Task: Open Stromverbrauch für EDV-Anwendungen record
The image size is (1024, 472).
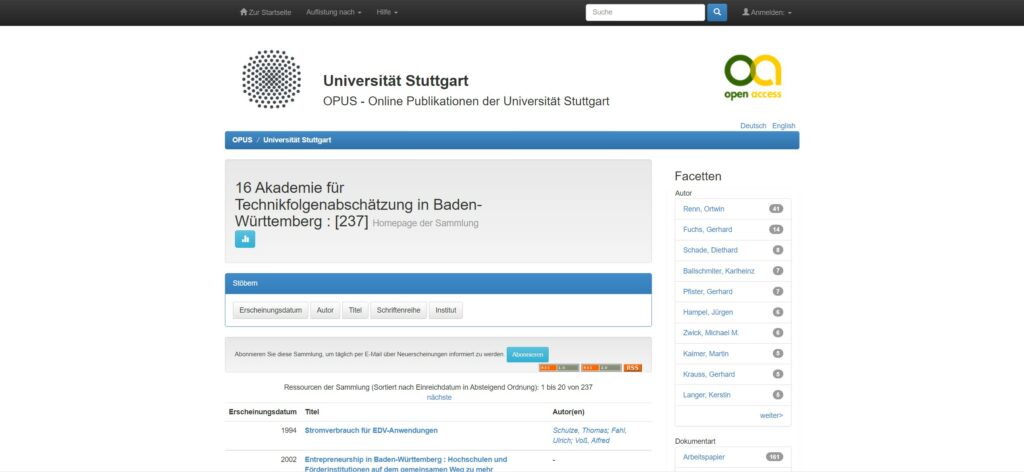Action: (x=371, y=431)
